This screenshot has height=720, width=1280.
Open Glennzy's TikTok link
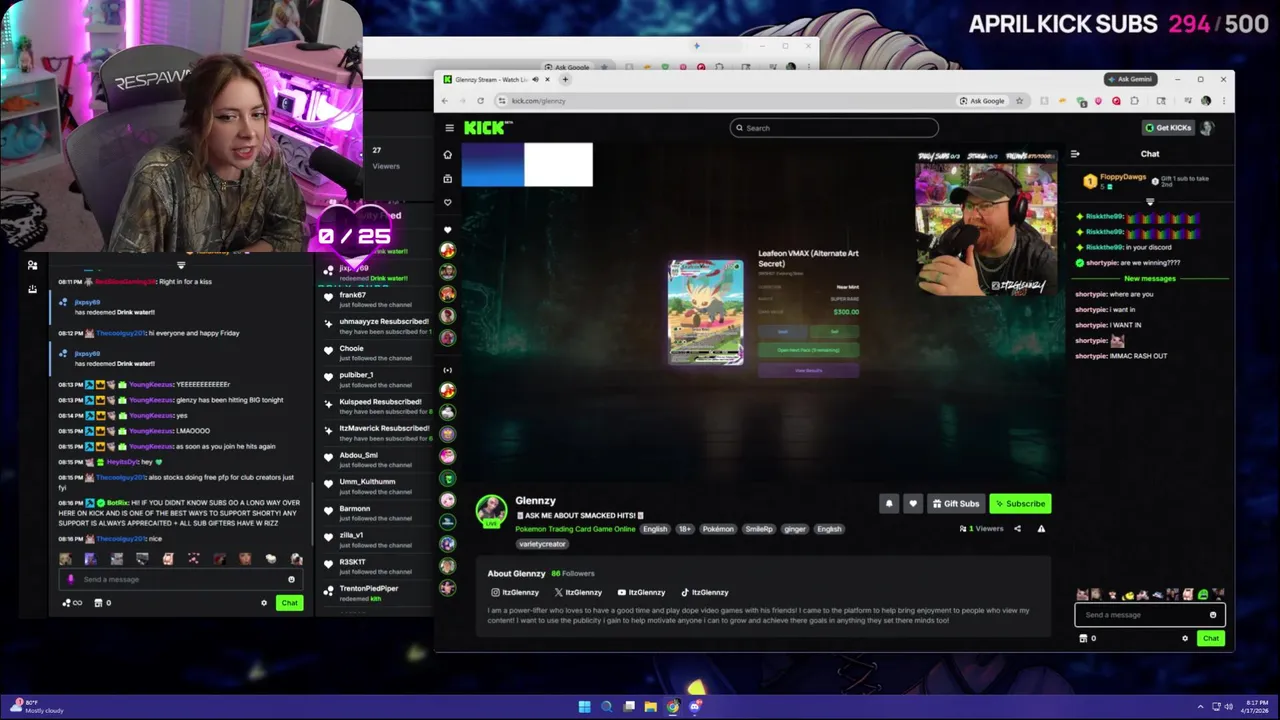click(704, 592)
